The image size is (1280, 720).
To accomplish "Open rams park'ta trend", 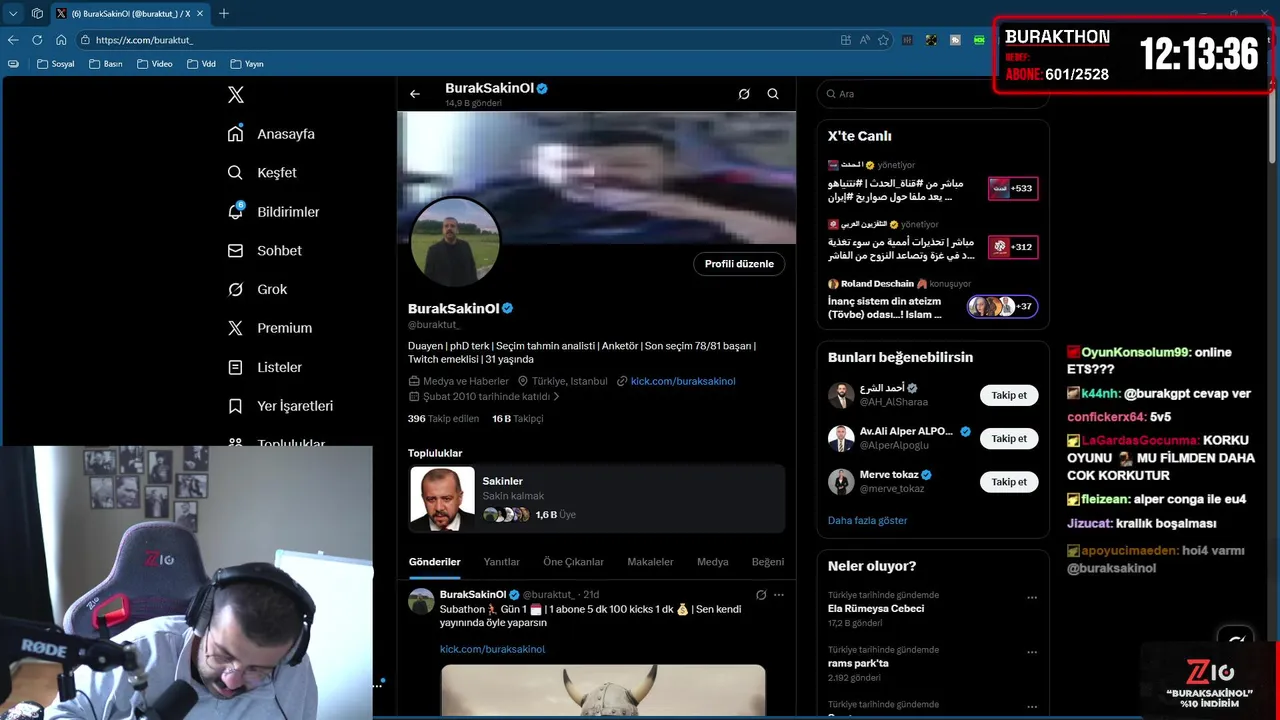I will pyautogui.click(x=858, y=663).
